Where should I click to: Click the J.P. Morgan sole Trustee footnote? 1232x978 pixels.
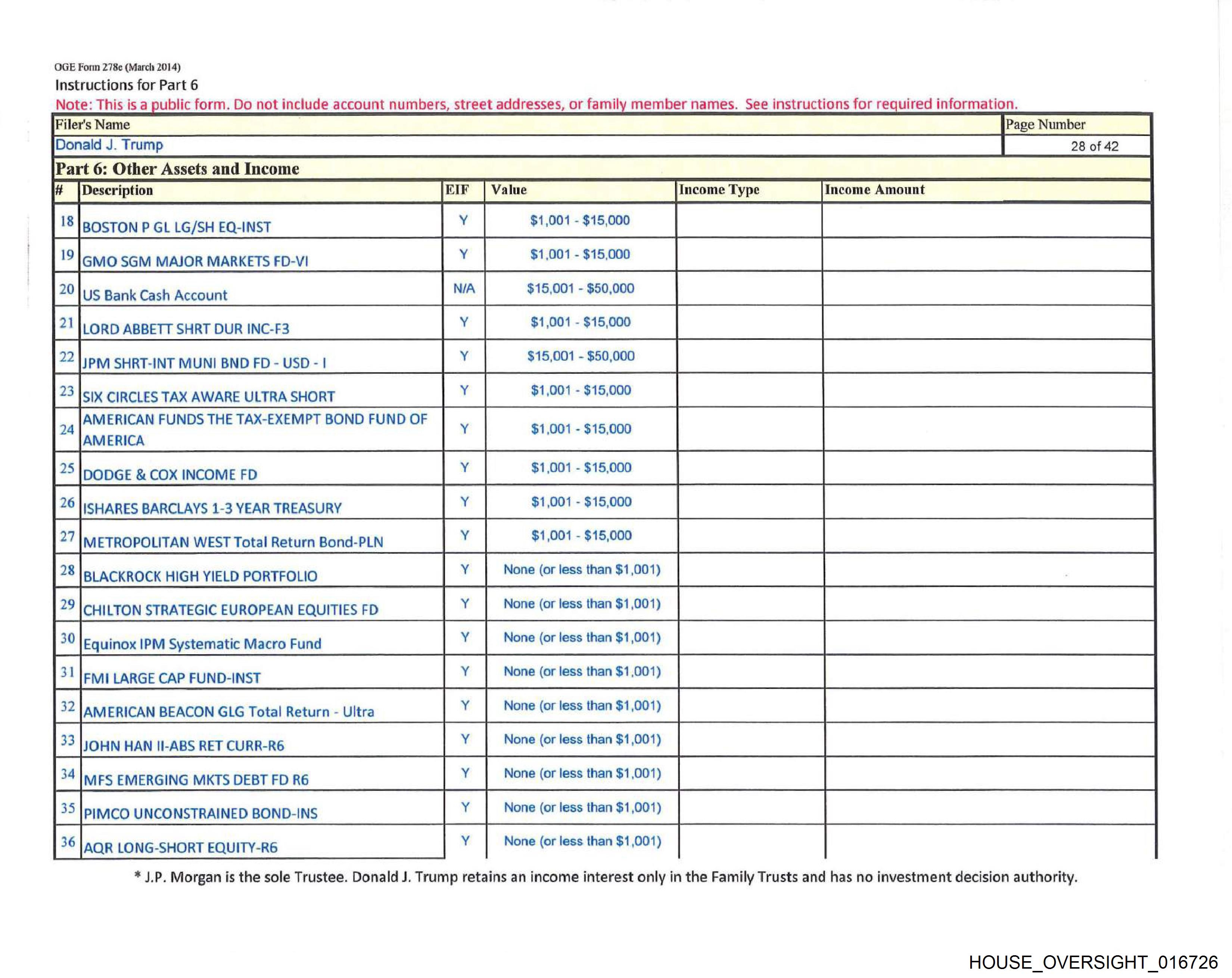(605, 877)
